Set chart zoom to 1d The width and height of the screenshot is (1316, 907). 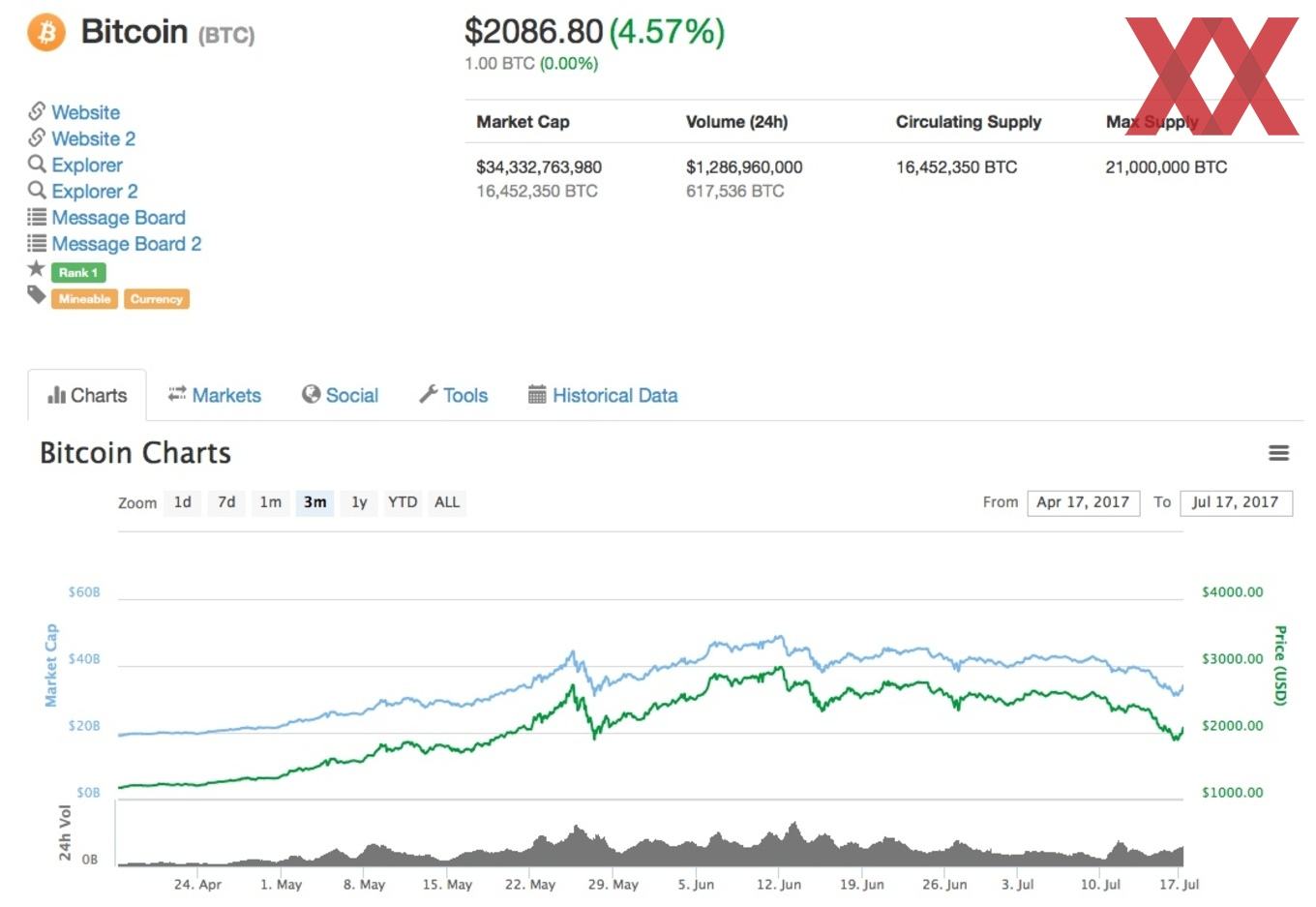click(183, 502)
